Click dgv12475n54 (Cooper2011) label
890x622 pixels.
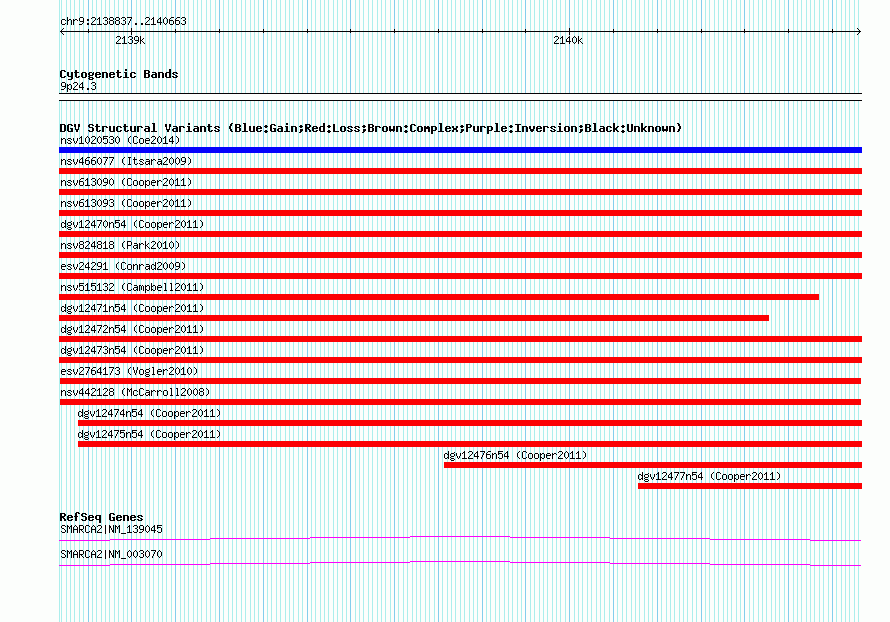click(149, 434)
